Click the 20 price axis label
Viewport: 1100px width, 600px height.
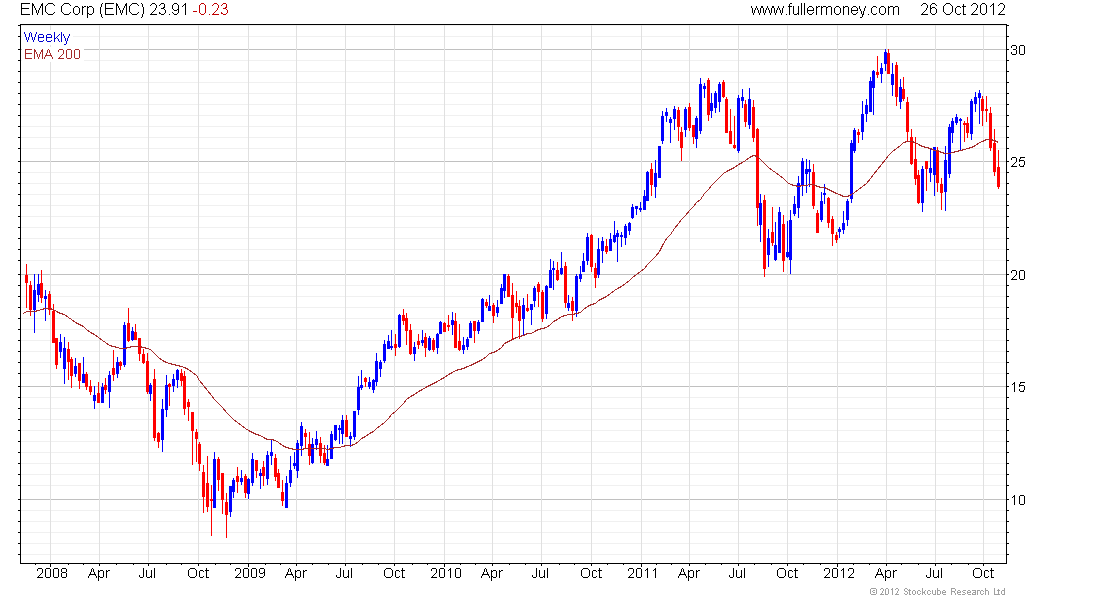point(1017,275)
